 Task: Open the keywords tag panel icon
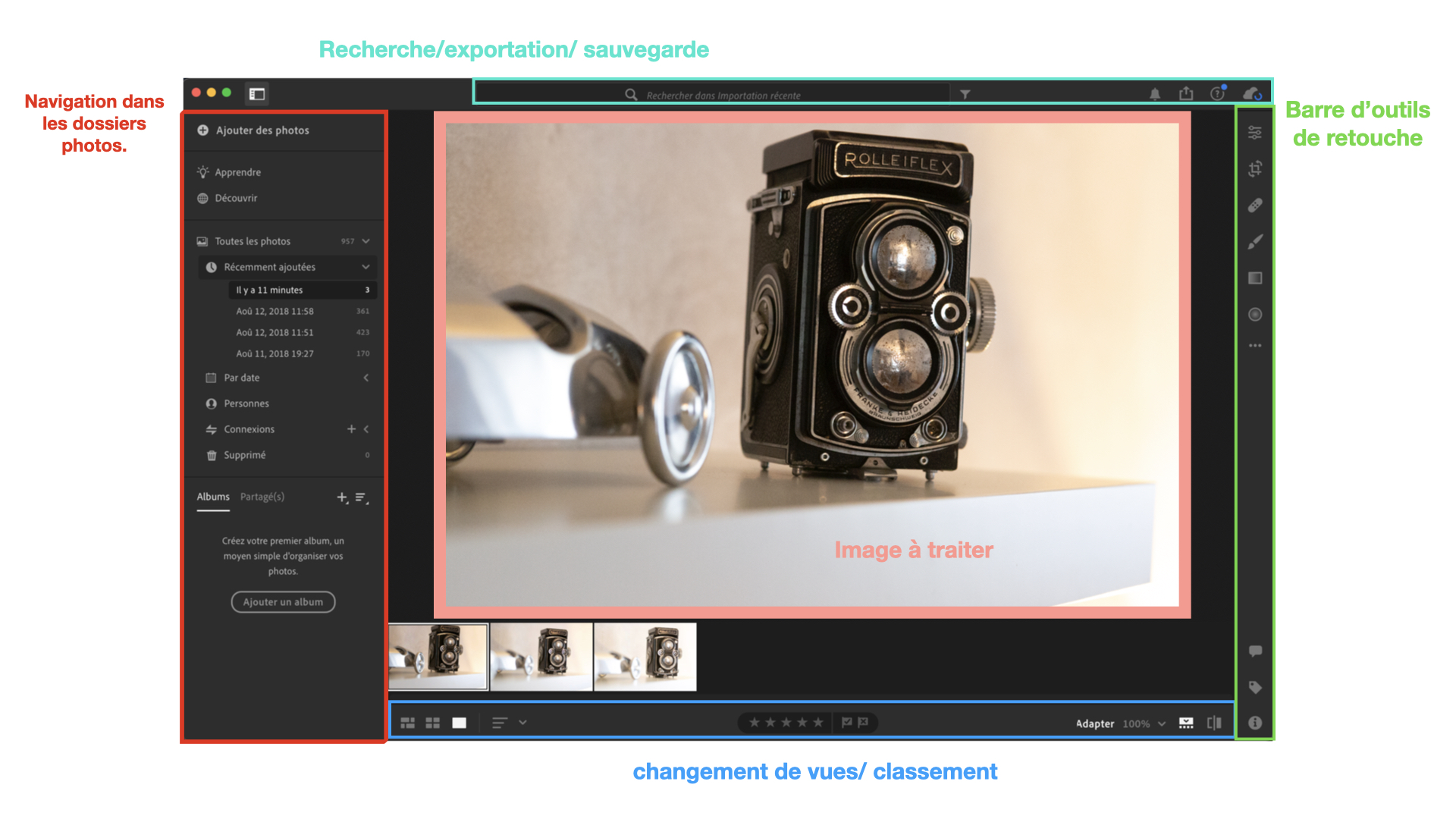point(1255,688)
